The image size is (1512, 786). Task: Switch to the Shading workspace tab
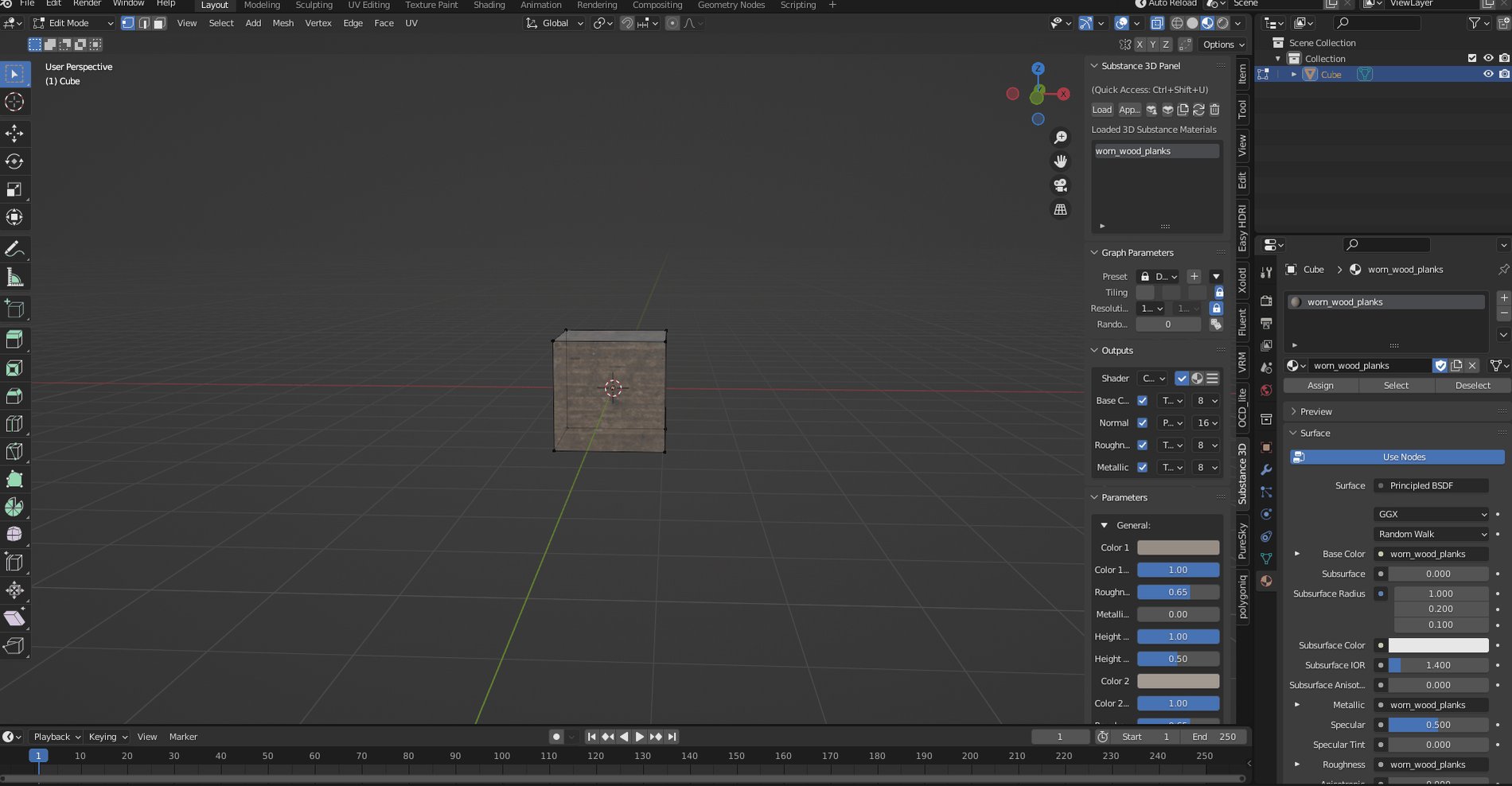tap(489, 5)
